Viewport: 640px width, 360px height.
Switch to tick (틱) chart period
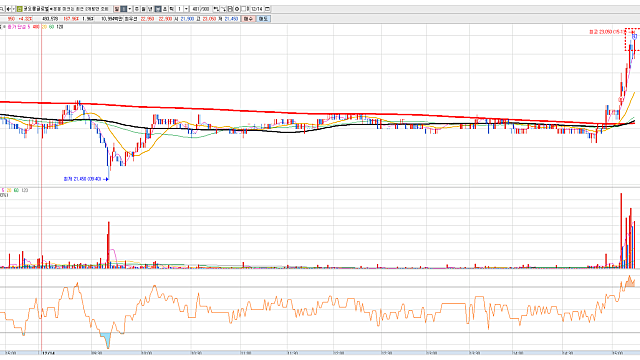tap(171, 9)
